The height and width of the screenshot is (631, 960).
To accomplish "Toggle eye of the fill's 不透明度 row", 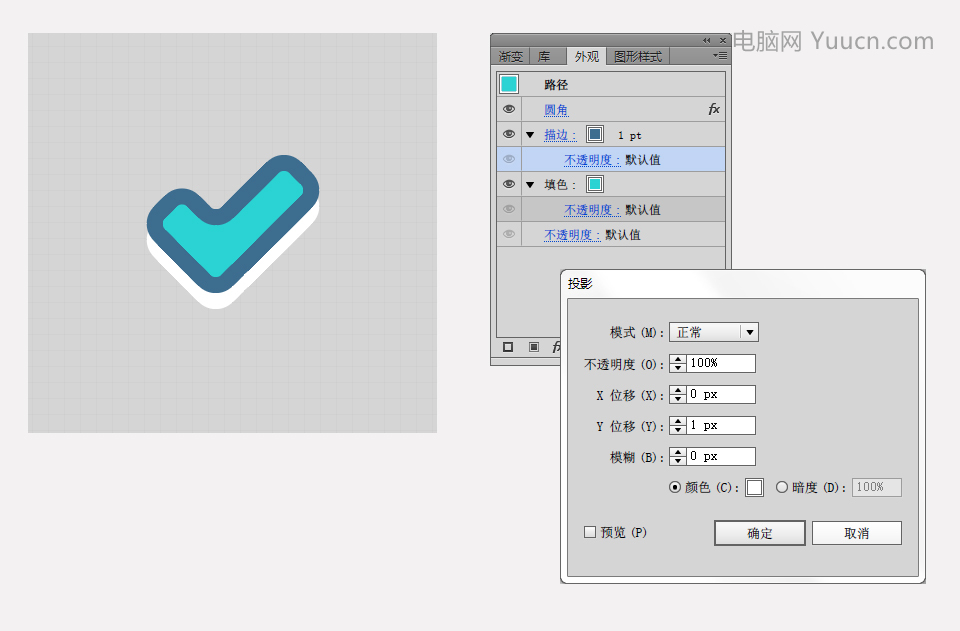I will 509,209.
